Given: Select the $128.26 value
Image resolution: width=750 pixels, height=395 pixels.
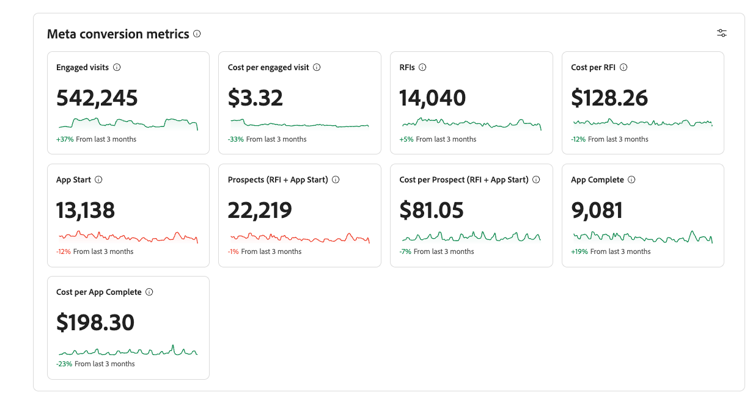Looking at the screenshot, I should tap(609, 98).
